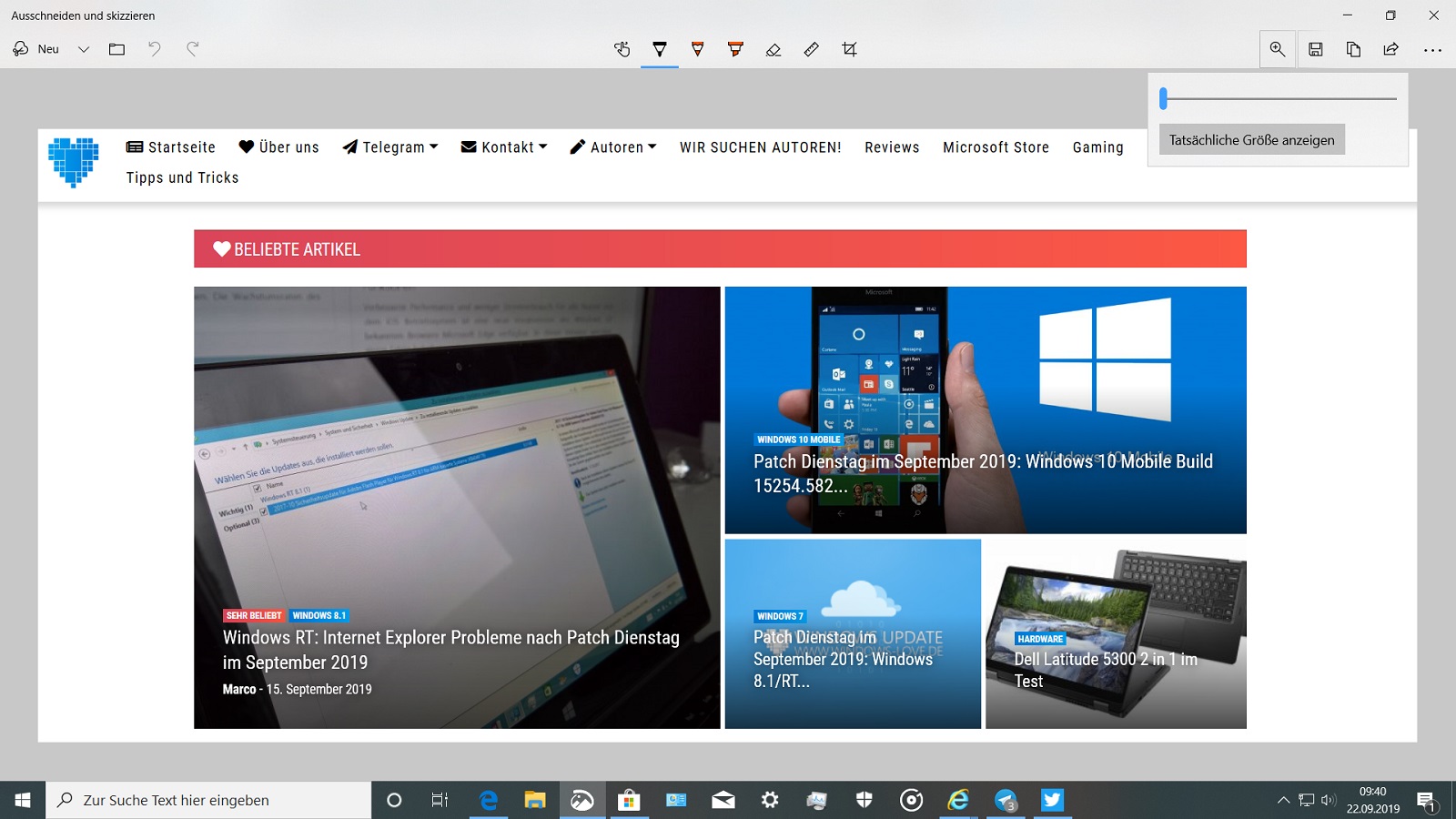Open the Windows Start menu
This screenshot has width=1456, height=819.
pos(23,800)
